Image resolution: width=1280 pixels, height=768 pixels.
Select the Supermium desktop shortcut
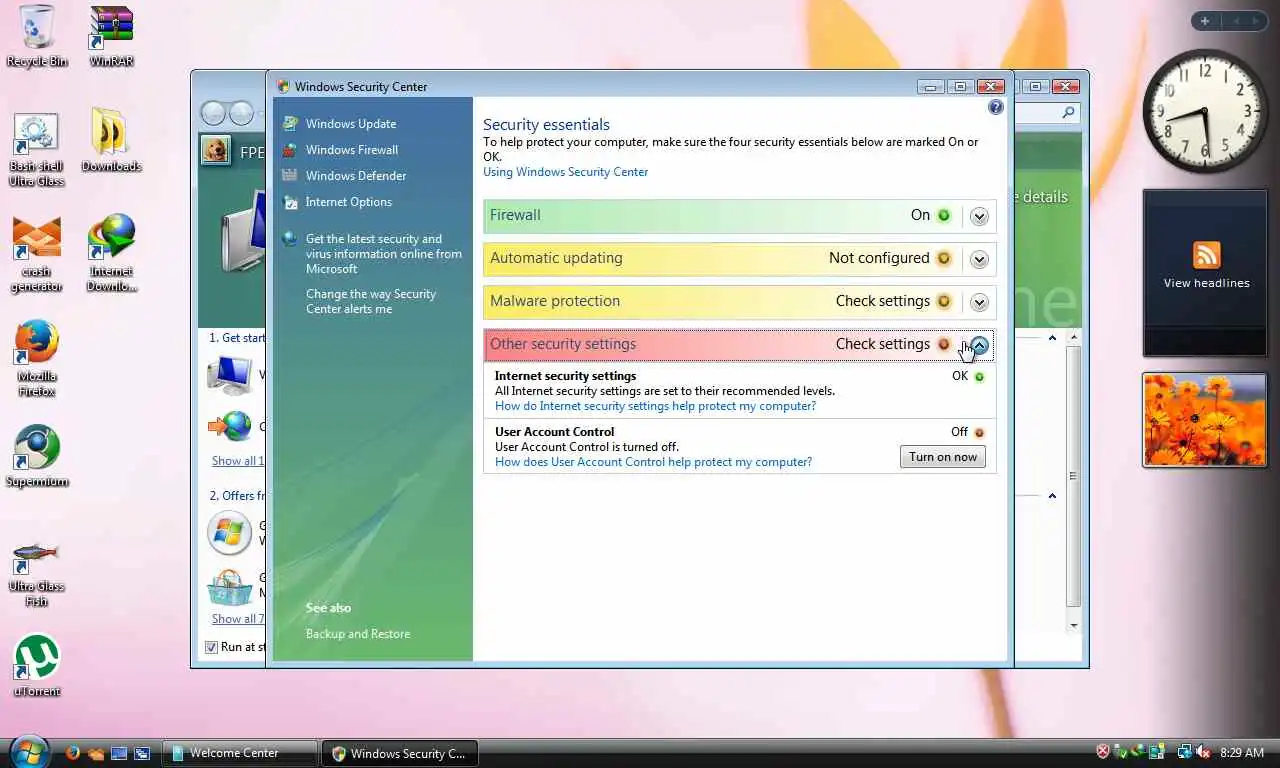[37, 457]
